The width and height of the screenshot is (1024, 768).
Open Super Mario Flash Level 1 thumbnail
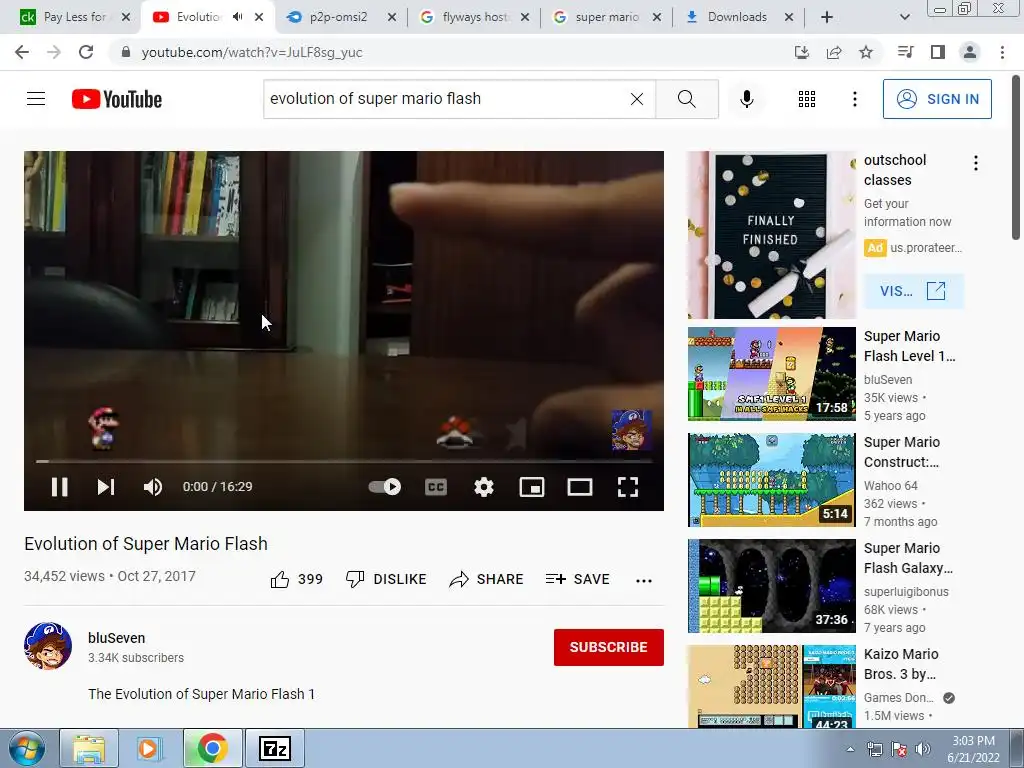(771, 374)
